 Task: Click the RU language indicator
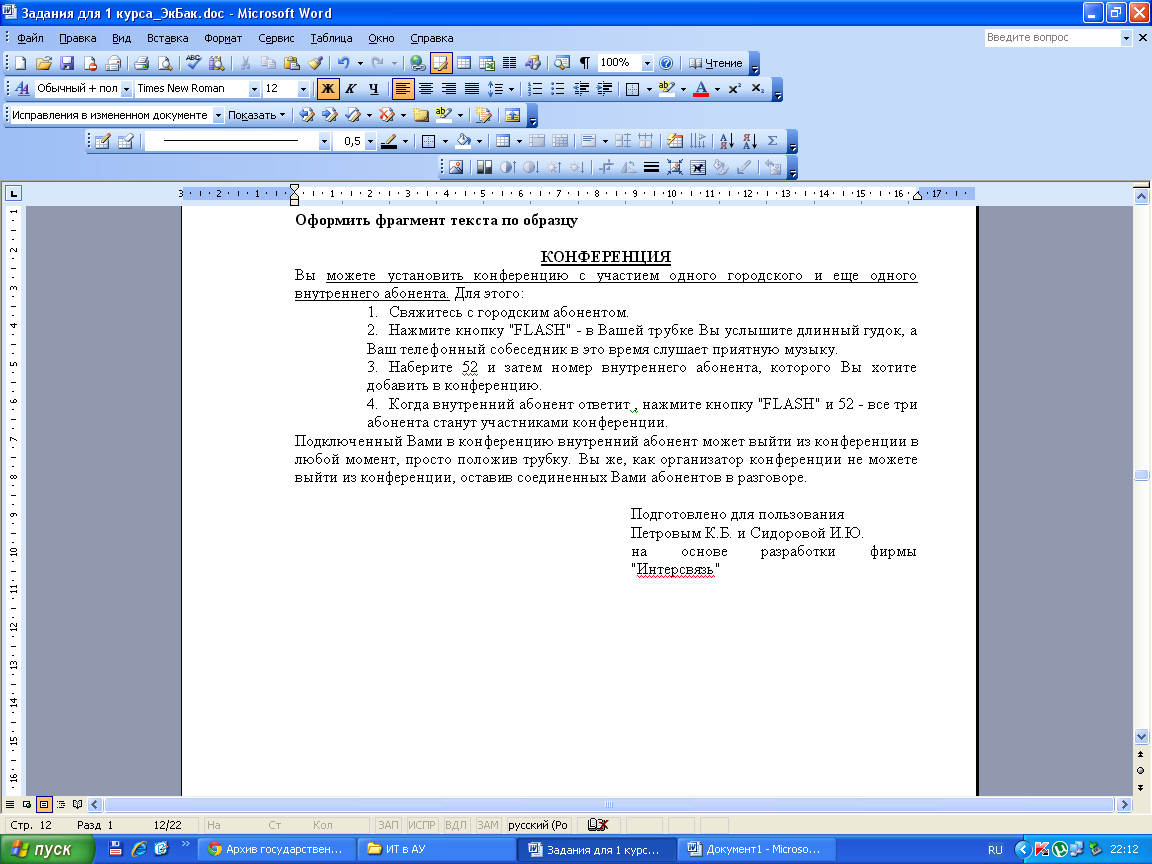pyautogui.click(x=995, y=850)
